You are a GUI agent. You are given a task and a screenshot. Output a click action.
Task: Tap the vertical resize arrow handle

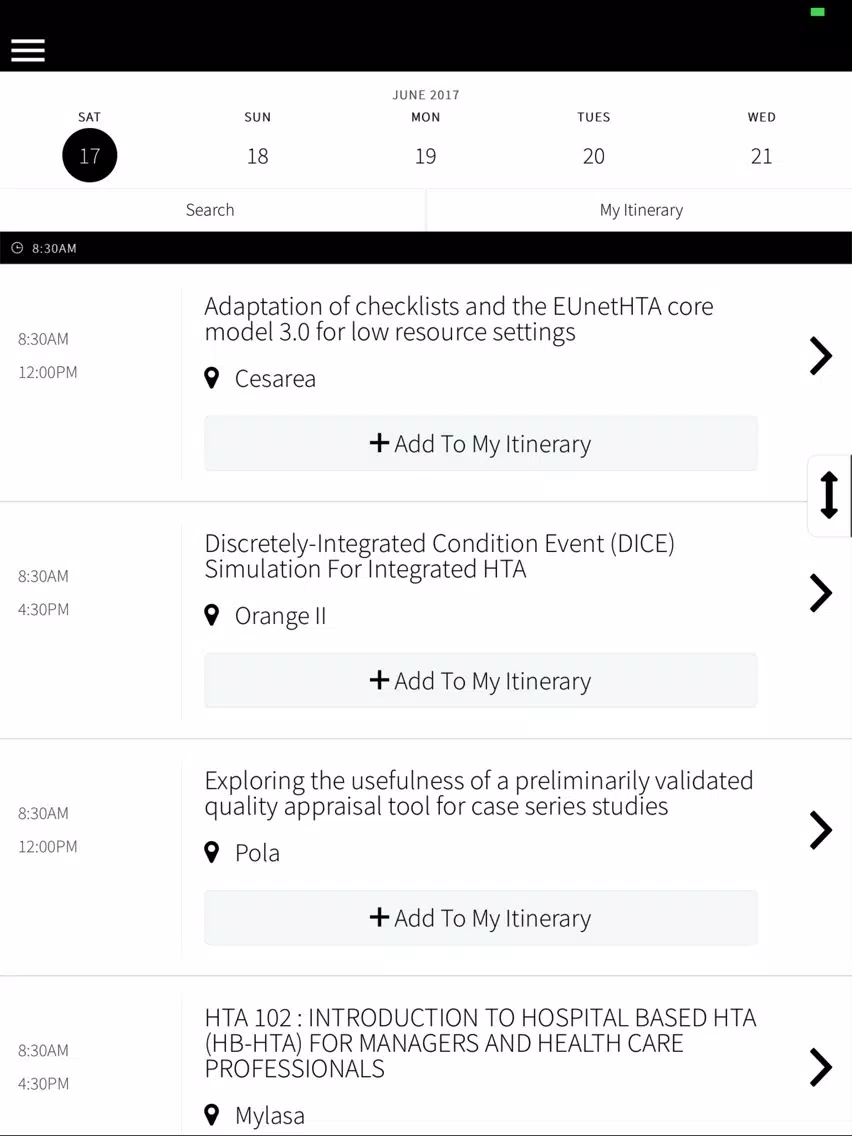[x=830, y=496]
